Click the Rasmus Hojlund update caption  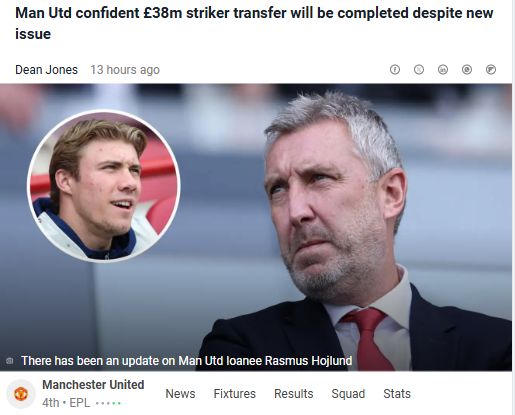(x=187, y=361)
